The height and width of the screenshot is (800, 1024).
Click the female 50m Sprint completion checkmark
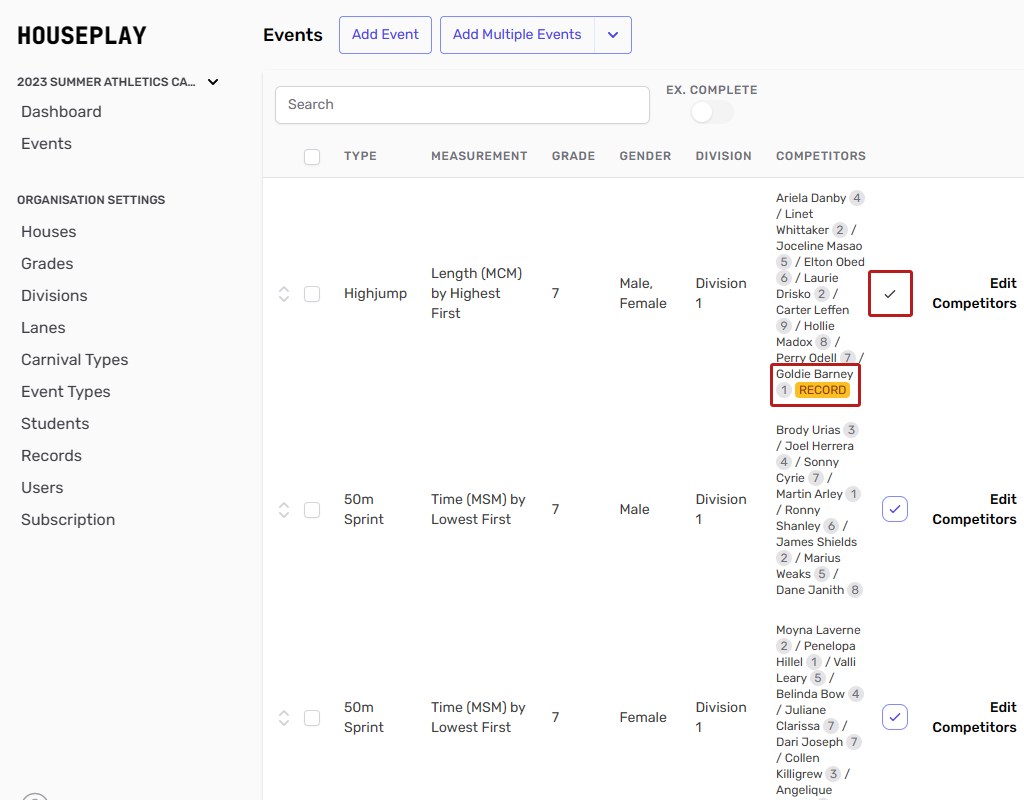point(894,717)
